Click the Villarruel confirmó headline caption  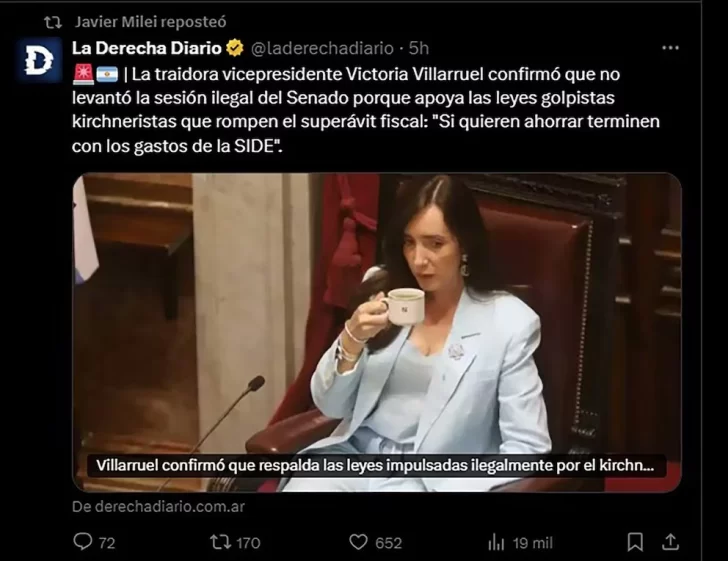375,465
